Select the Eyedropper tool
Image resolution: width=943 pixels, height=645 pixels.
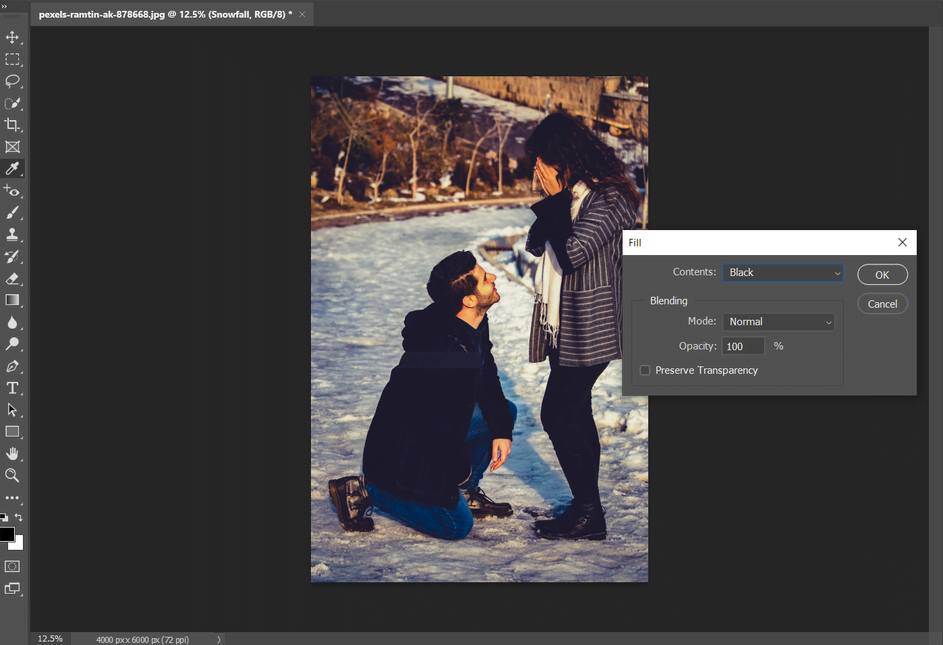pos(13,168)
